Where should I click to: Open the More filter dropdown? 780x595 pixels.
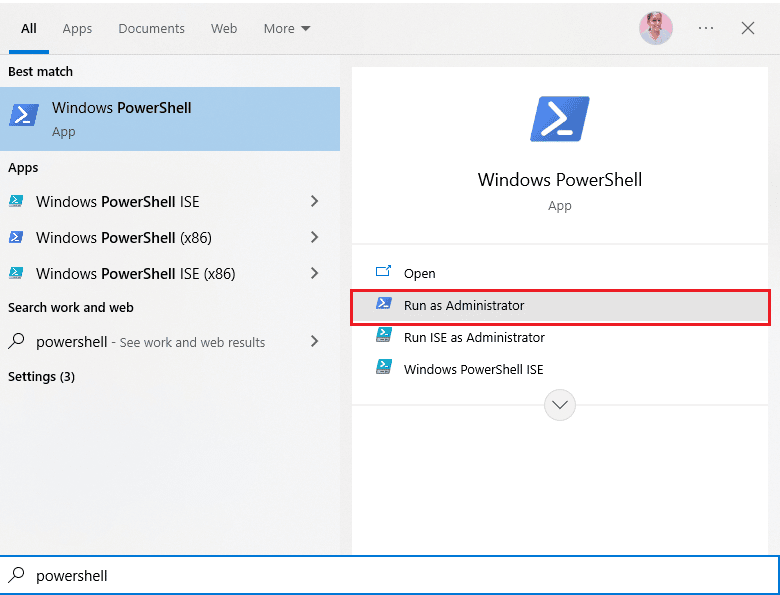tap(287, 29)
